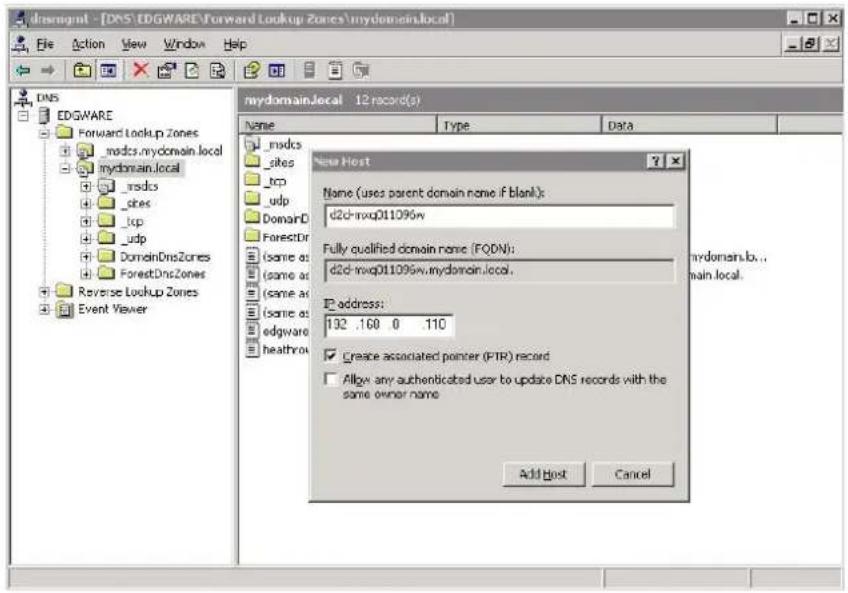Viewport: 848px width, 593px height.
Task: Expand the _msdcs.mydomain.local zone
Action: 65,151
